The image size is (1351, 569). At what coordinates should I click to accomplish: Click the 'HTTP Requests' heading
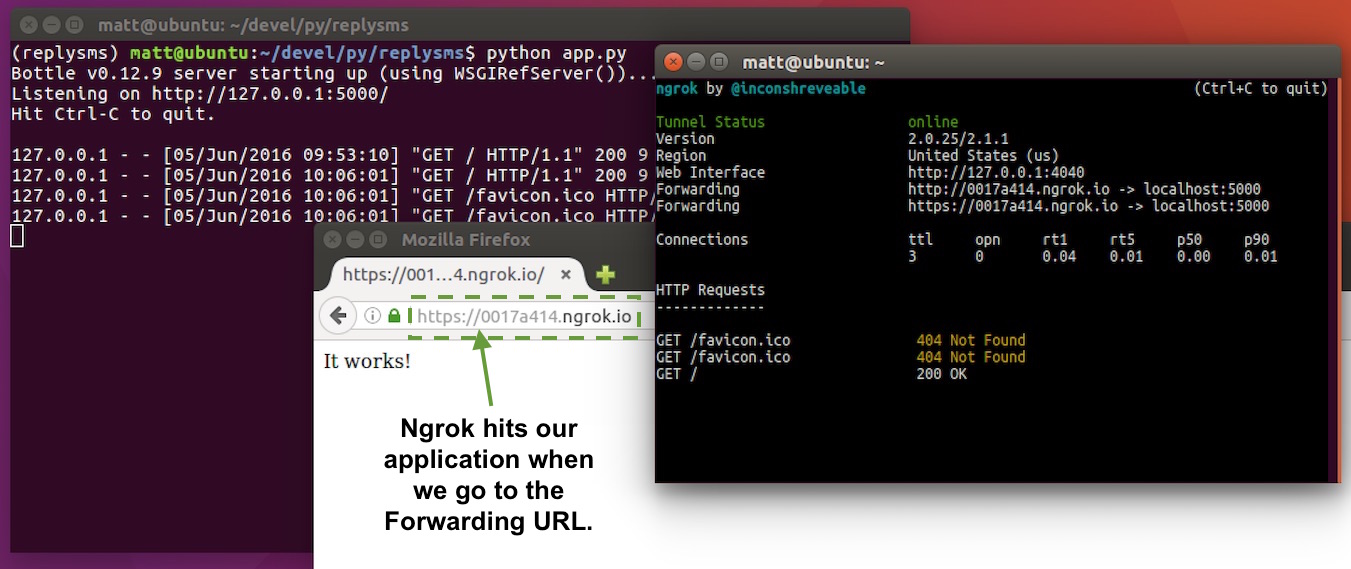tap(710, 290)
